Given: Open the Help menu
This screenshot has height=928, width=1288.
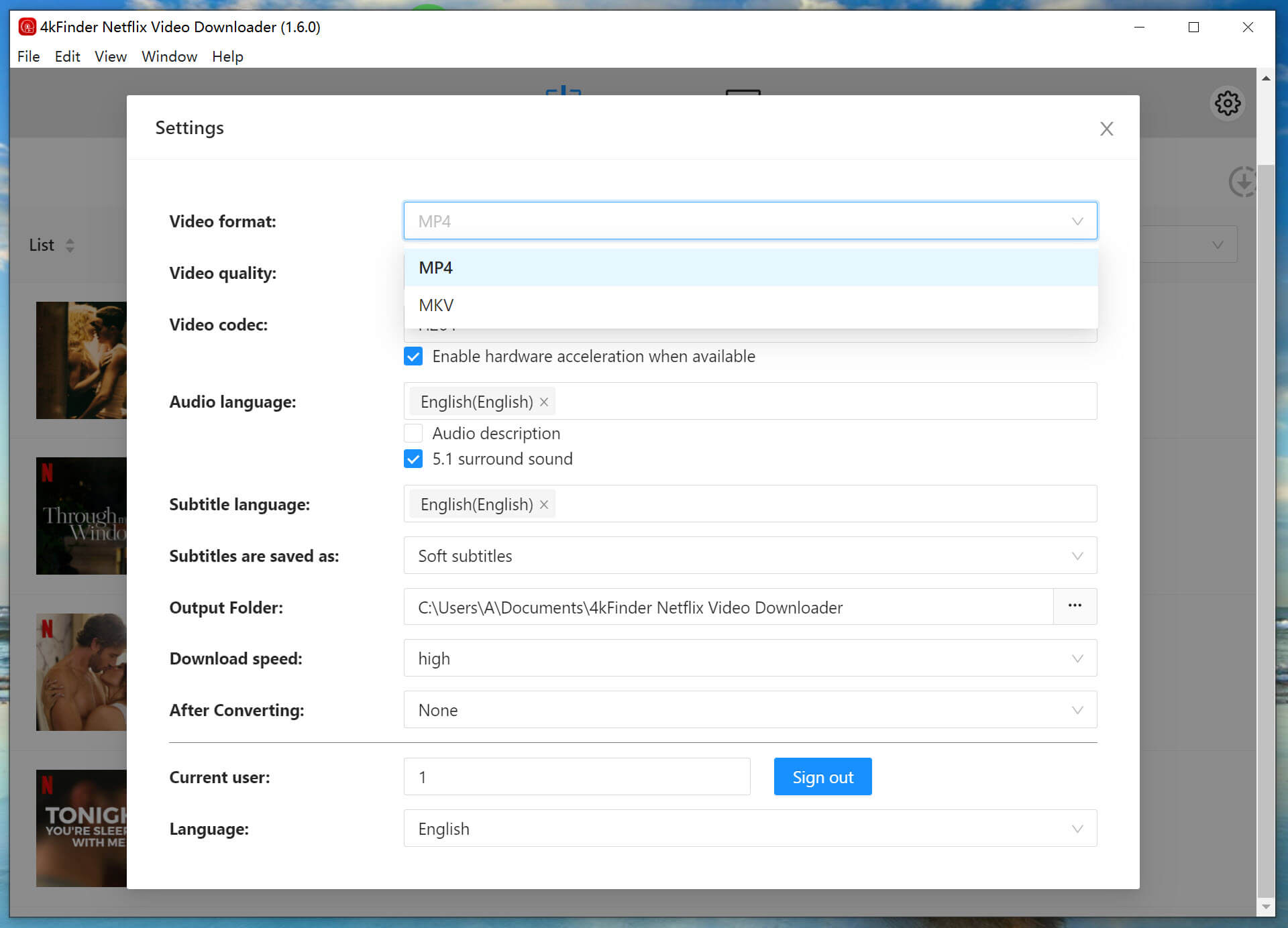Looking at the screenshot, I should (x=227, y=56).
